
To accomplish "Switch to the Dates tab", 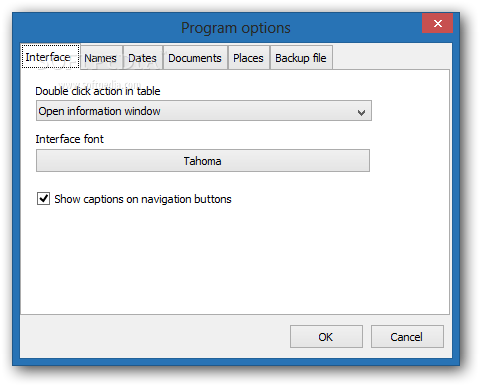I will pos(142,58).
